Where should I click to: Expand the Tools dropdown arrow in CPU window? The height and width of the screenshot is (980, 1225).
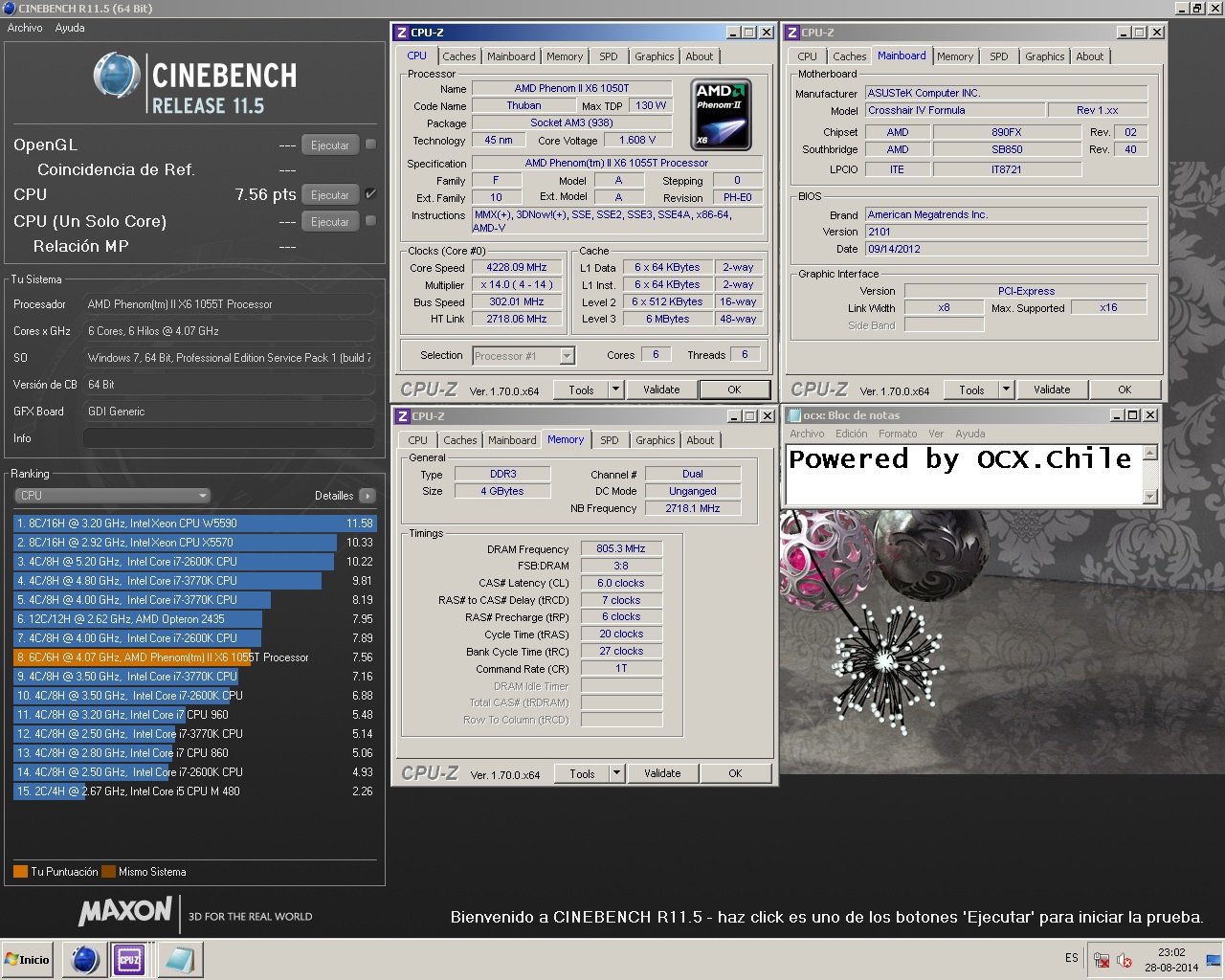[615, 390]
